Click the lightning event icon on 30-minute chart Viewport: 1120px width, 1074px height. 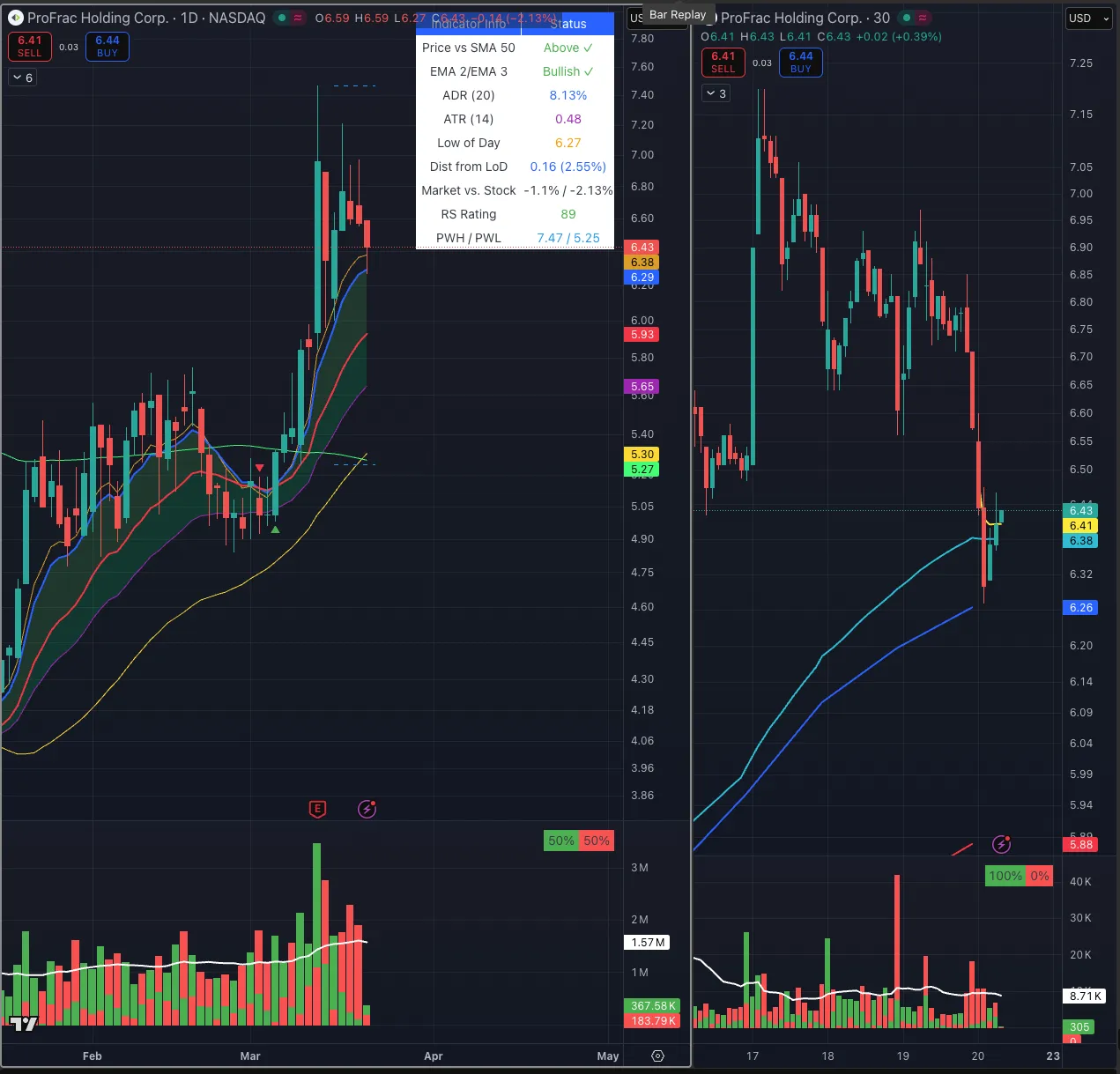tap(1001, 844)
